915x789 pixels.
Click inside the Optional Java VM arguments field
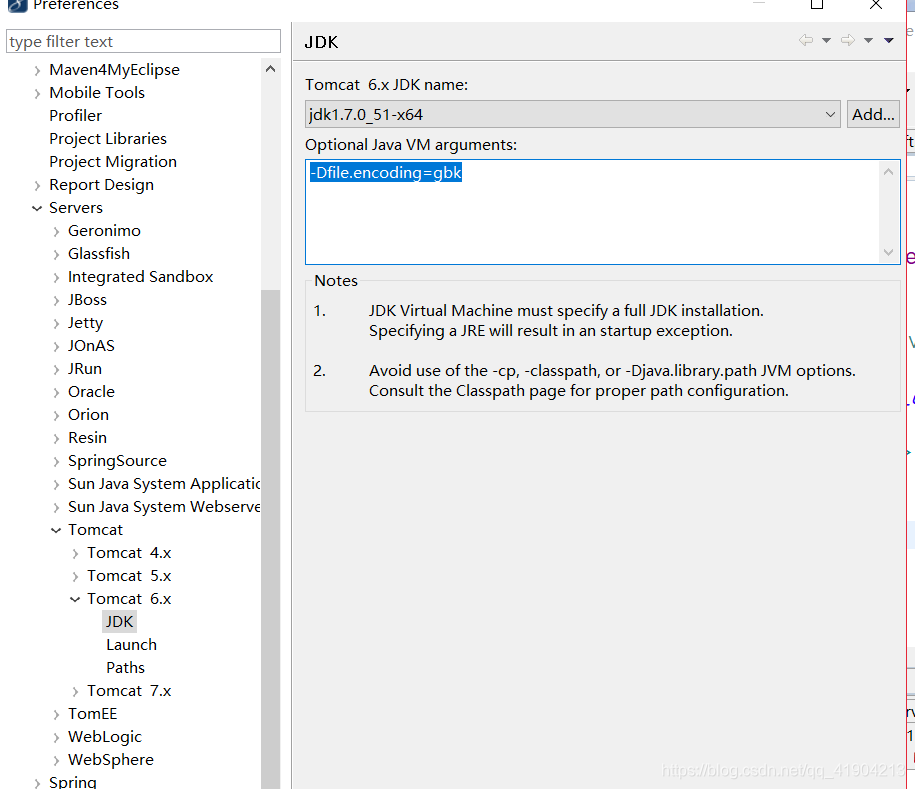[x=602, y=212]
